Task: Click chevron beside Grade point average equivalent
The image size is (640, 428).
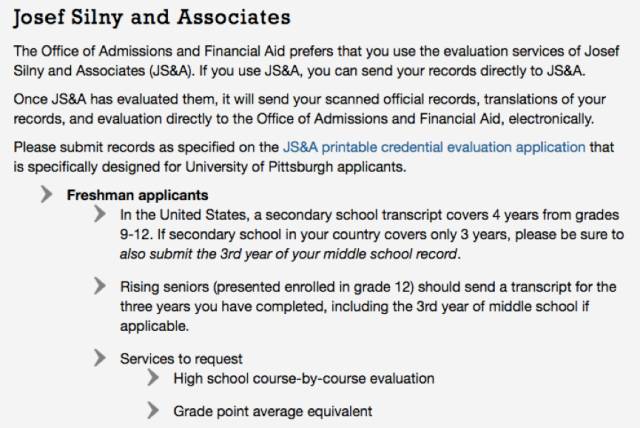Action: pyautogui.click(x=153, y=410)
